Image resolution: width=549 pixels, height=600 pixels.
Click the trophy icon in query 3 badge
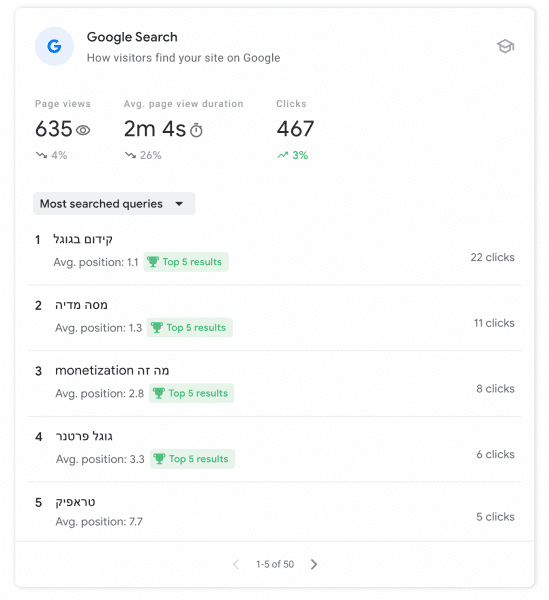[159, 393]
